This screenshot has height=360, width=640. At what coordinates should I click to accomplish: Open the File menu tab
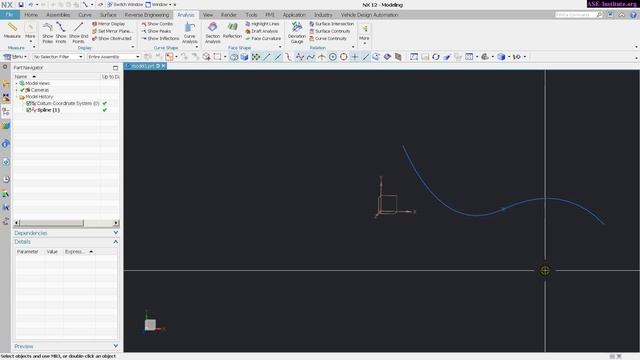(x=9, y=15)
